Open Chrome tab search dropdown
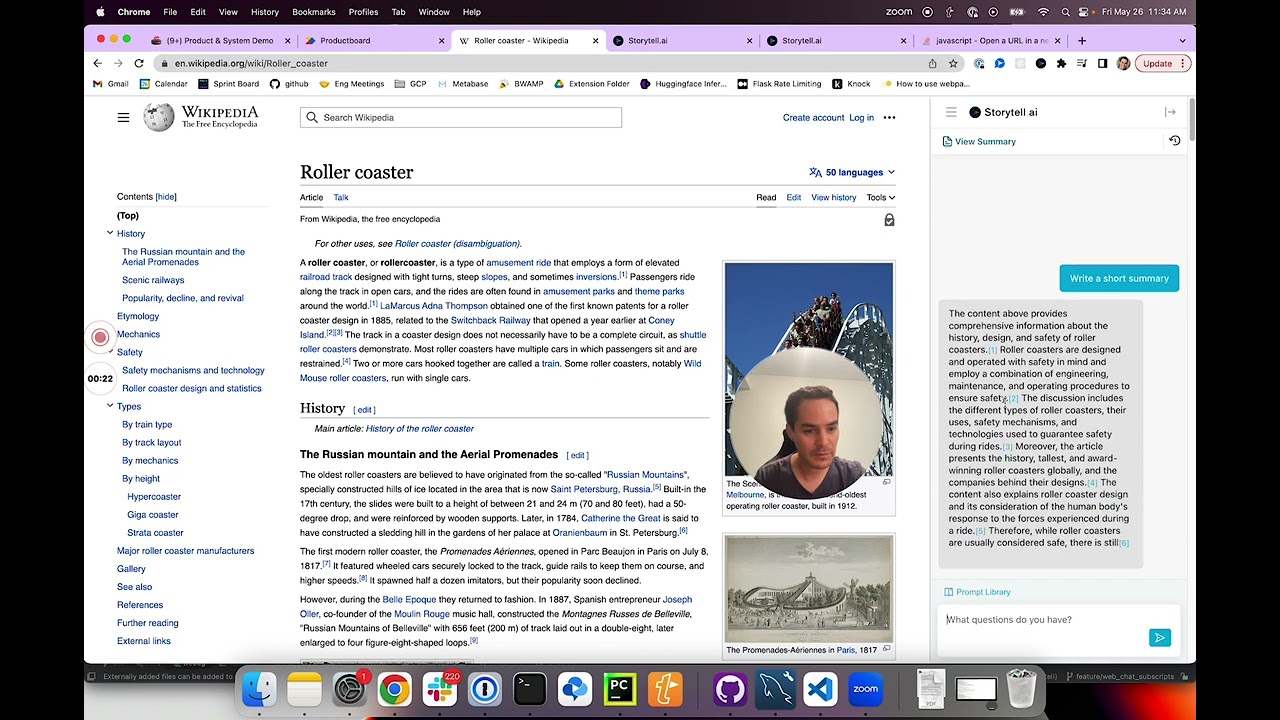Screen dimensions: 1280x720 click(x=1182, y=41)
